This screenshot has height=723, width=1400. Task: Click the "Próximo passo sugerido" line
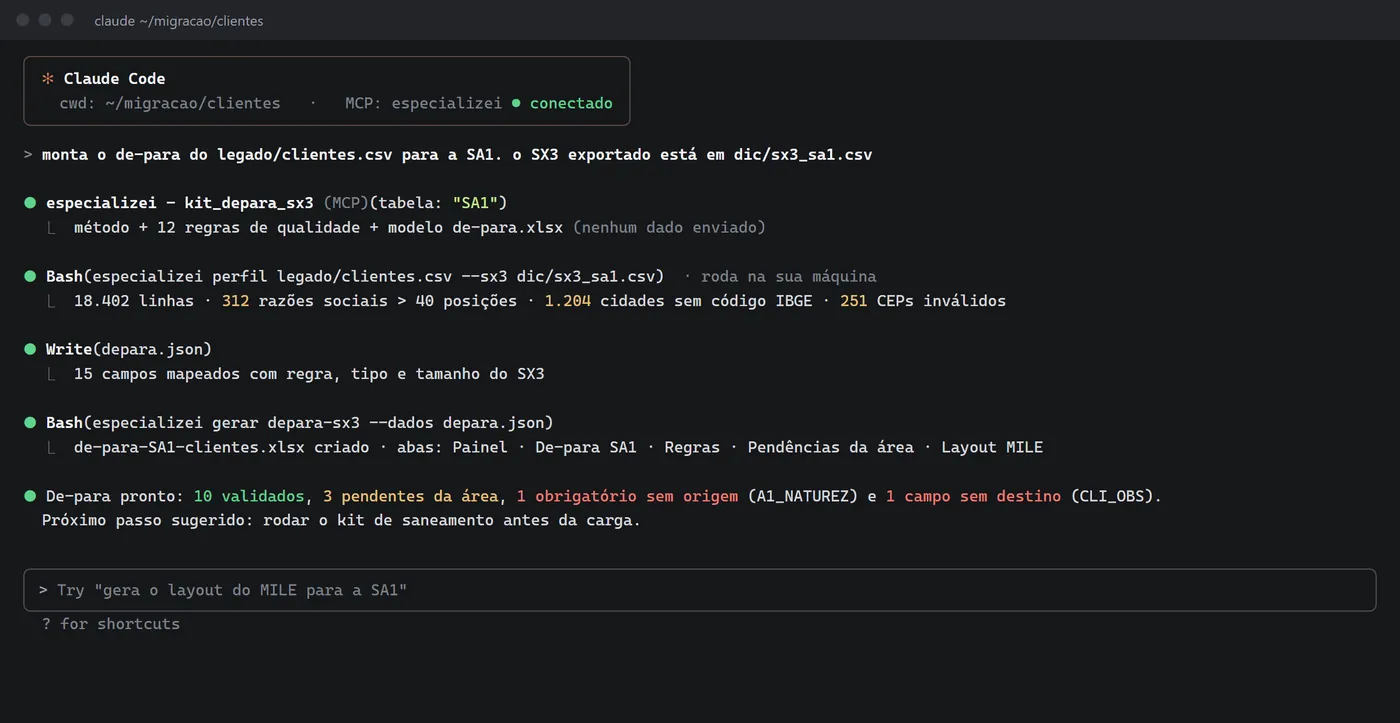341,520
